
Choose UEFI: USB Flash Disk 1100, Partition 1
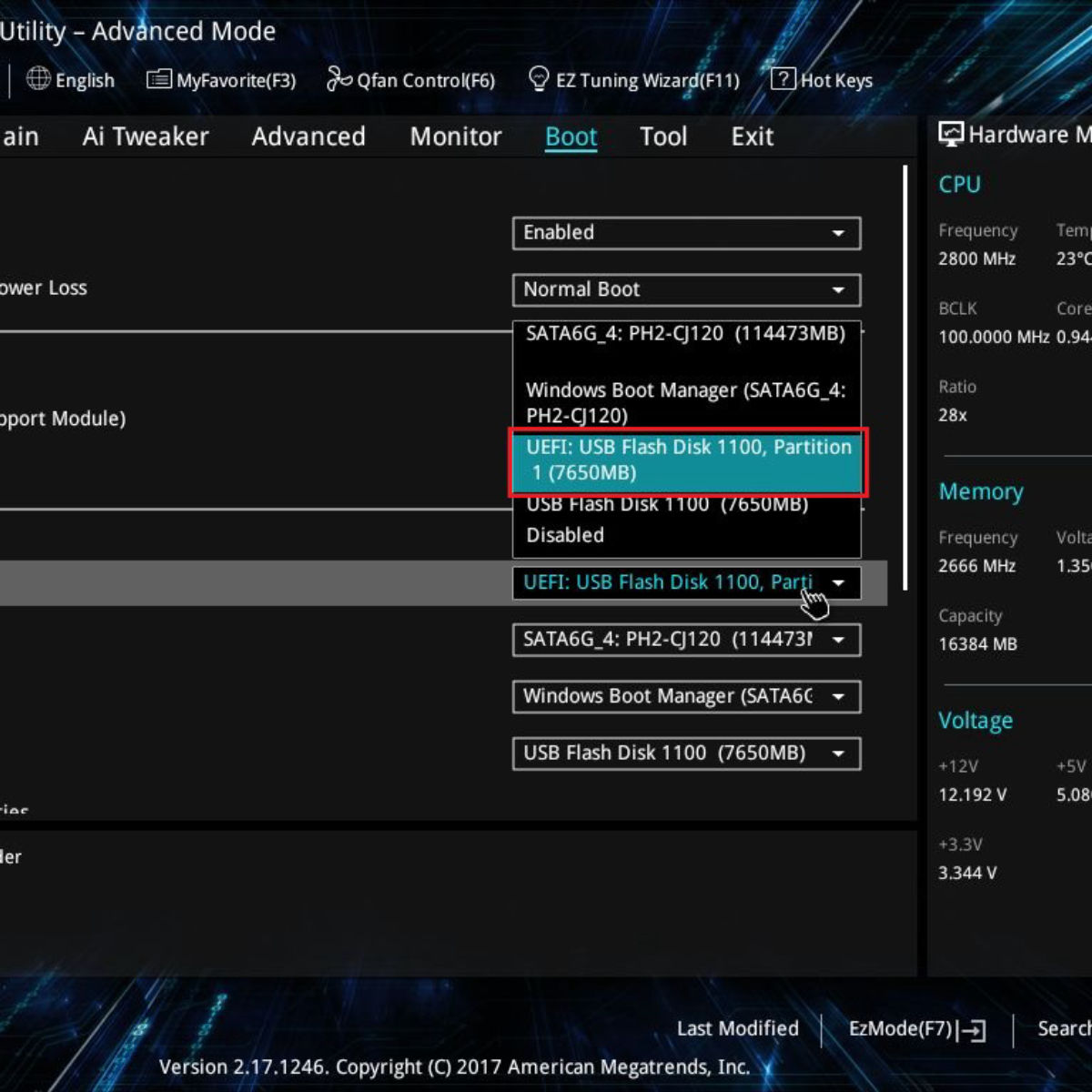[687, 460]
